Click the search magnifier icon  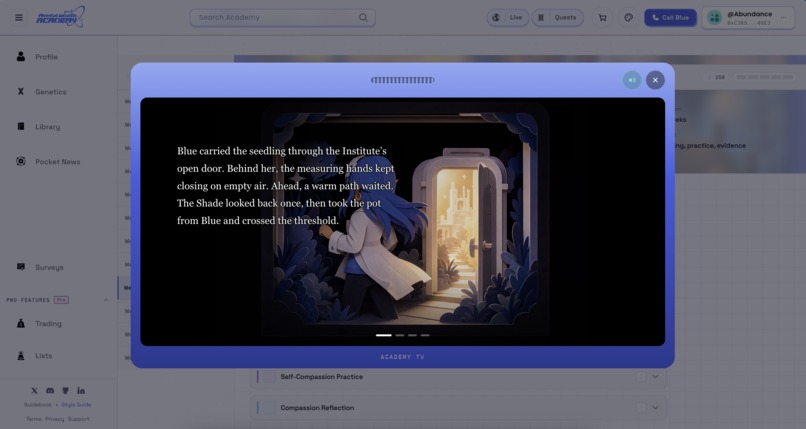pyautogui.click(x=363, y=17)
